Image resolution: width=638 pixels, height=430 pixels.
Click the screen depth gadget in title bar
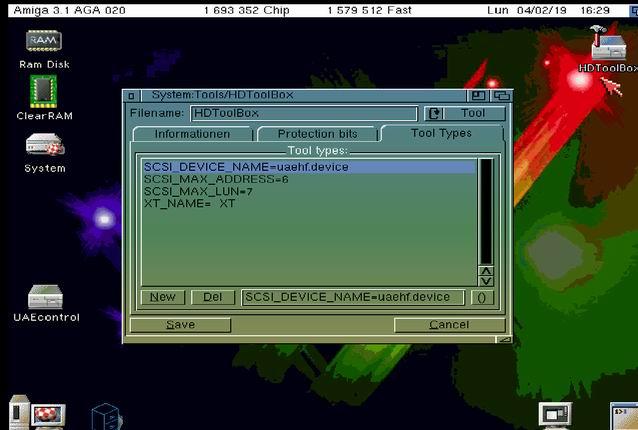[634, 11]
